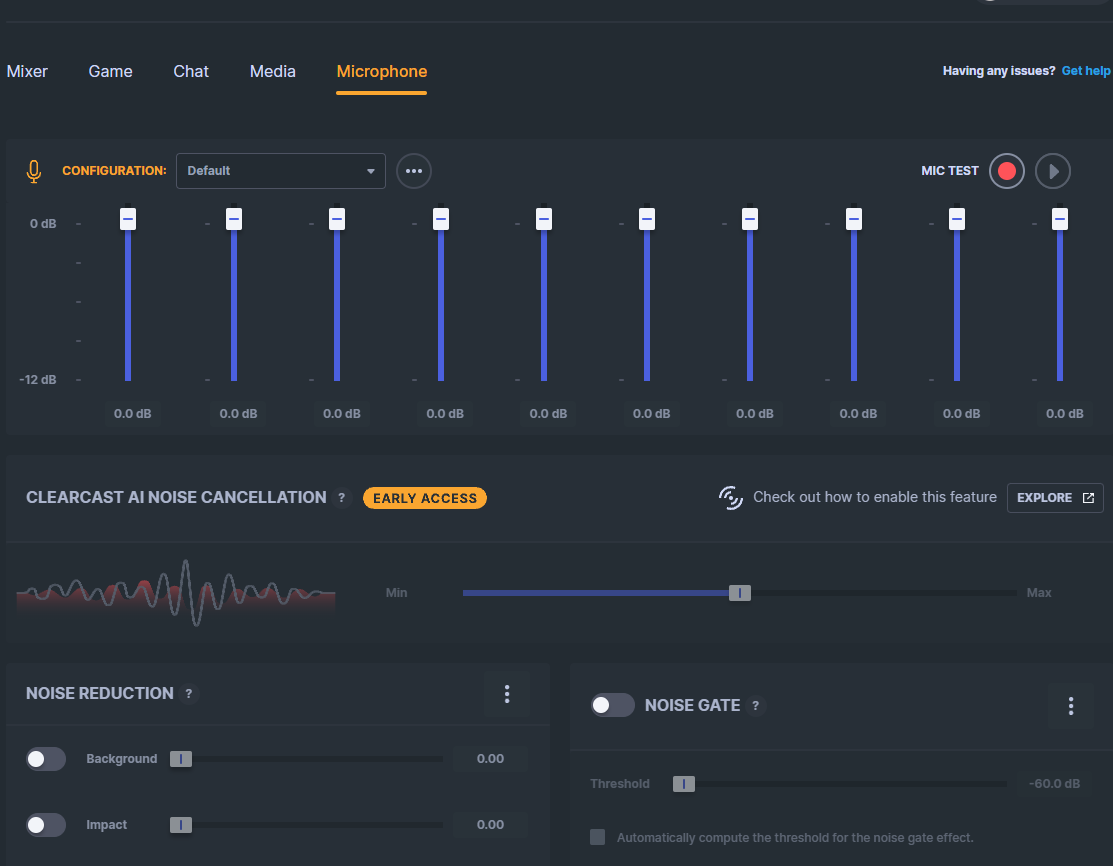Open the Default configuration dropdown
The image size is (1113, 866).
[x=280, y=171]
